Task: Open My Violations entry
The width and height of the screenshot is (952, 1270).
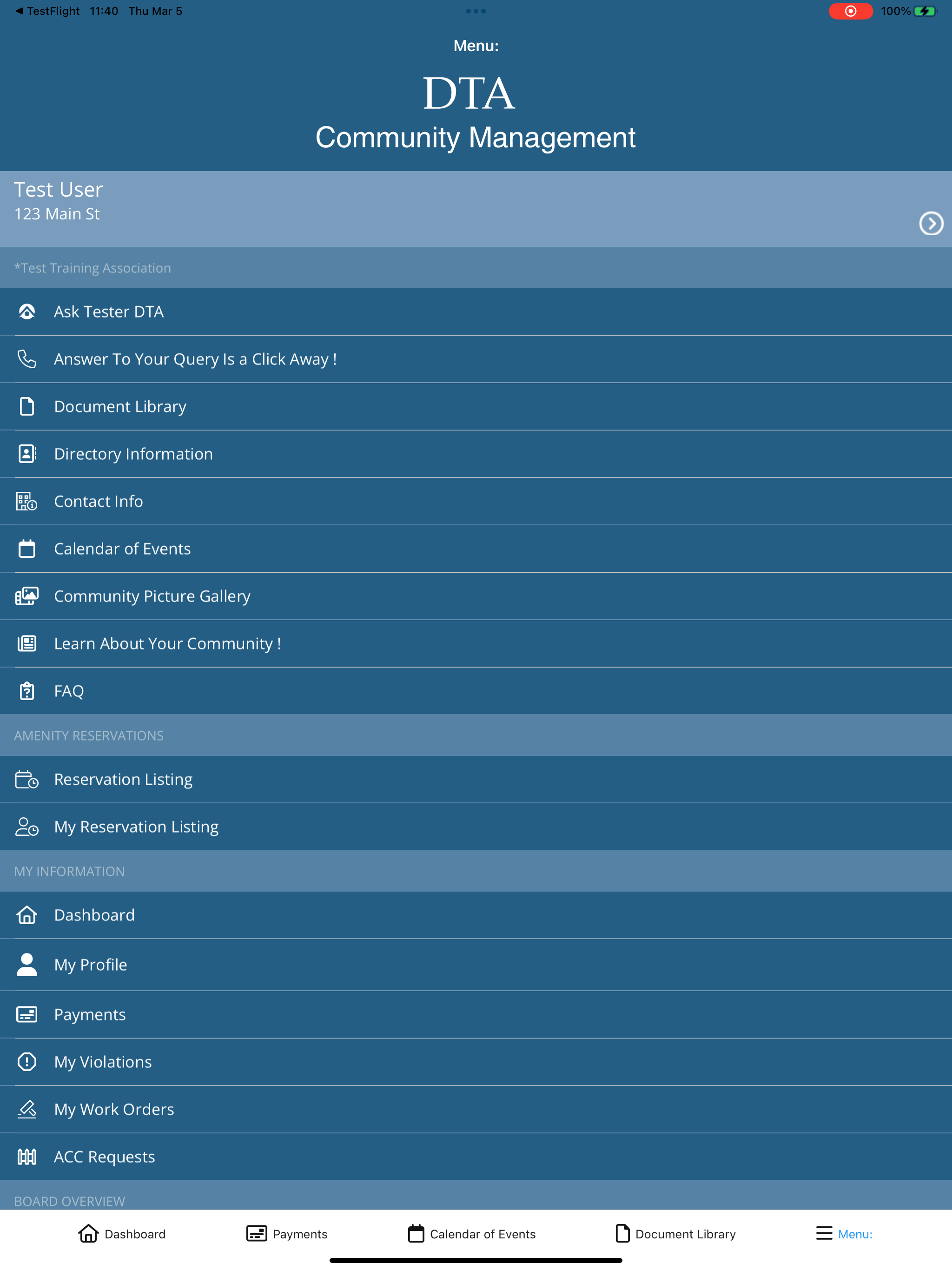Action: 476,1062
